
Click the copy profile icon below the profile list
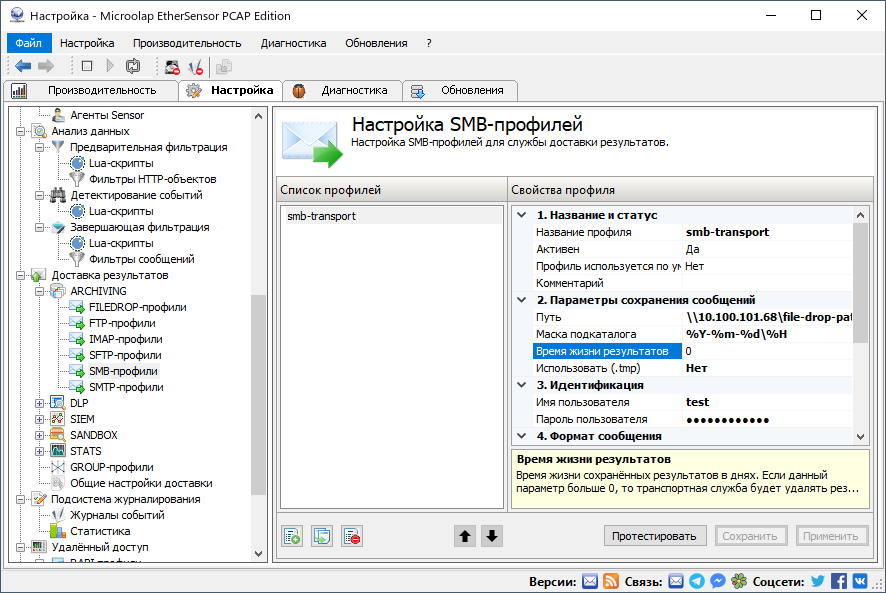[321, 535]
